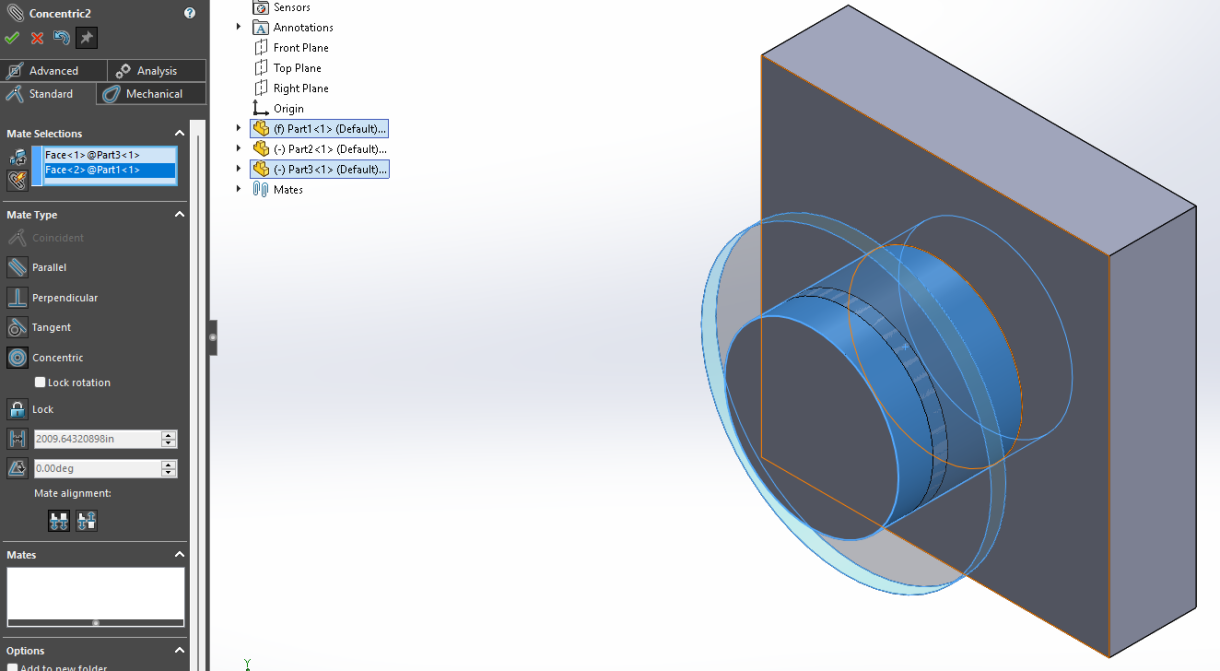Expand the Annotations tree node
1220x671 pixels.
pos(239,27)
